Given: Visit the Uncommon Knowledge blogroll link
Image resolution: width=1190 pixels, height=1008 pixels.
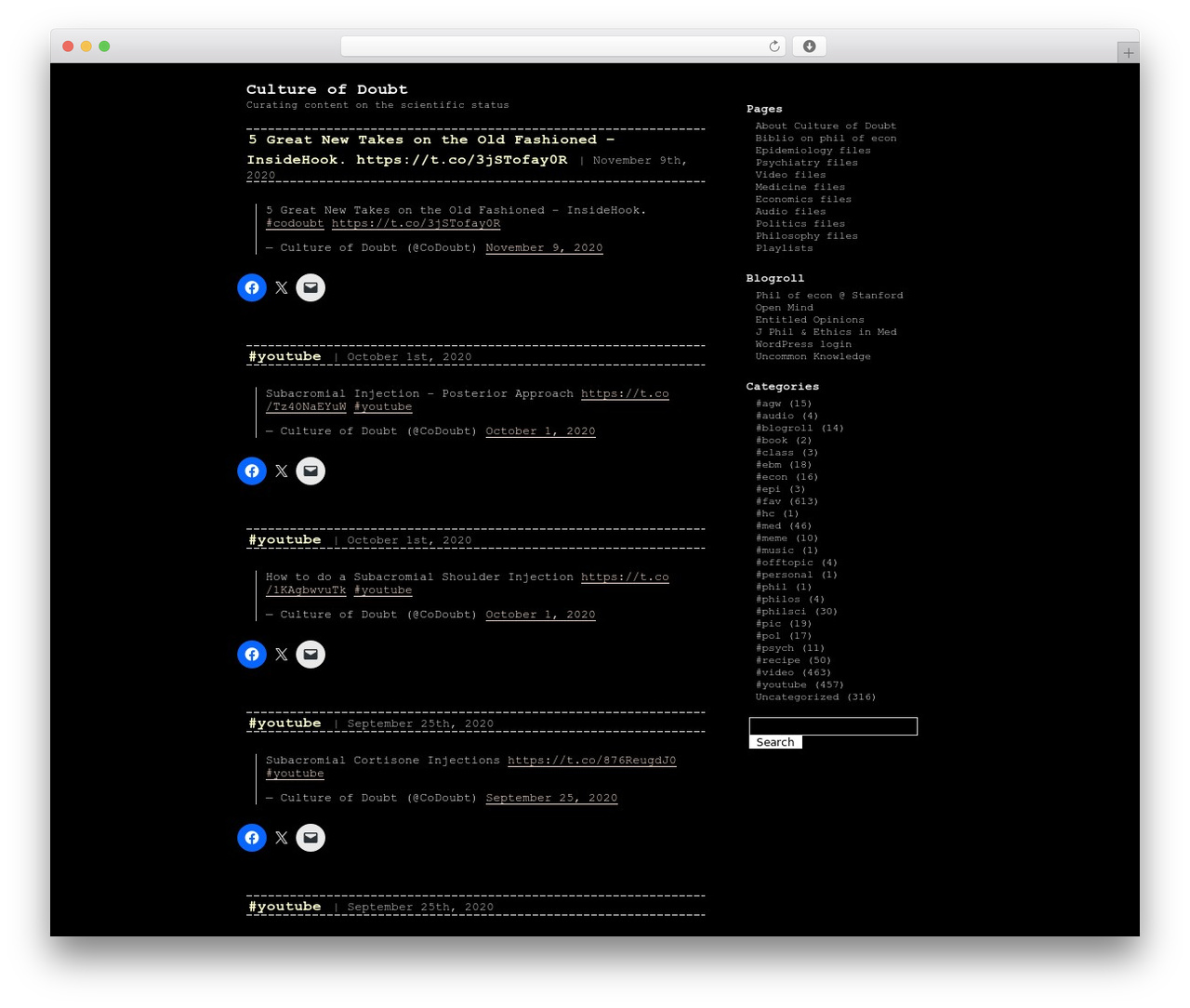Looking at the screenshot, I should click(x=813, y=356).
